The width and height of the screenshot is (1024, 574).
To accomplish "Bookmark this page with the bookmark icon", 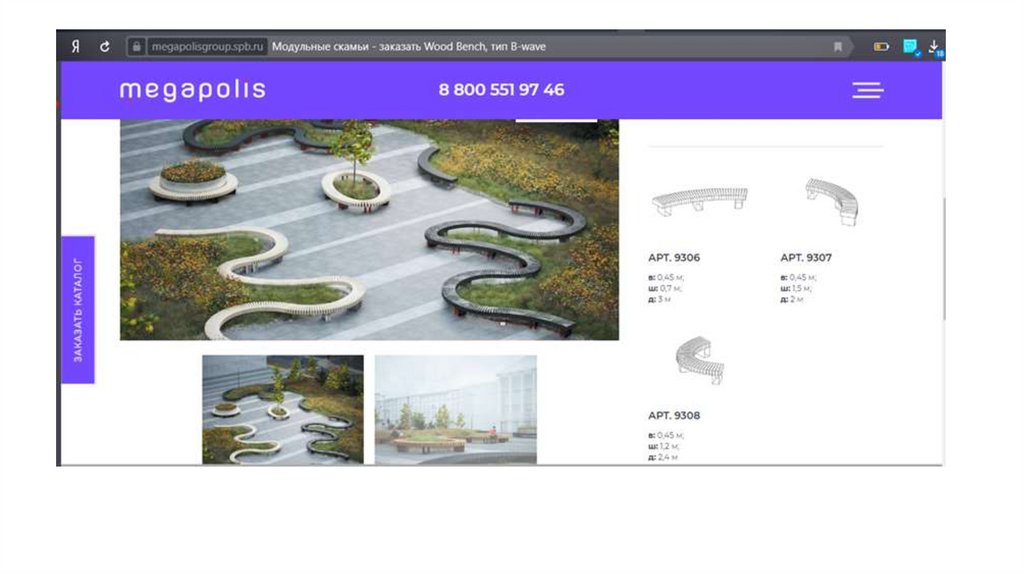I will 838,47.
